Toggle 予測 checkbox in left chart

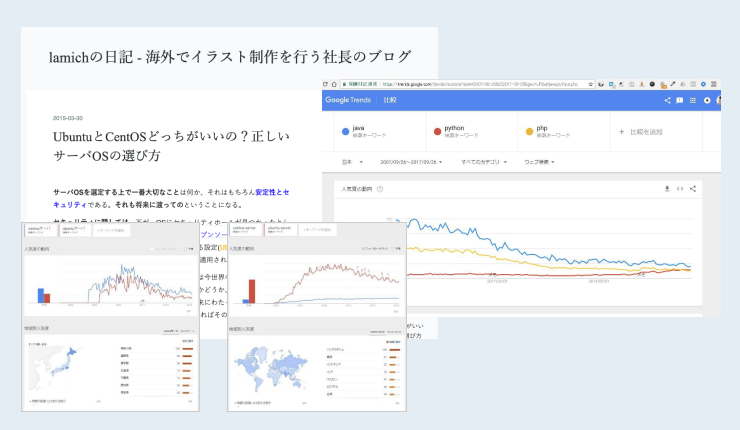[186, 249]
